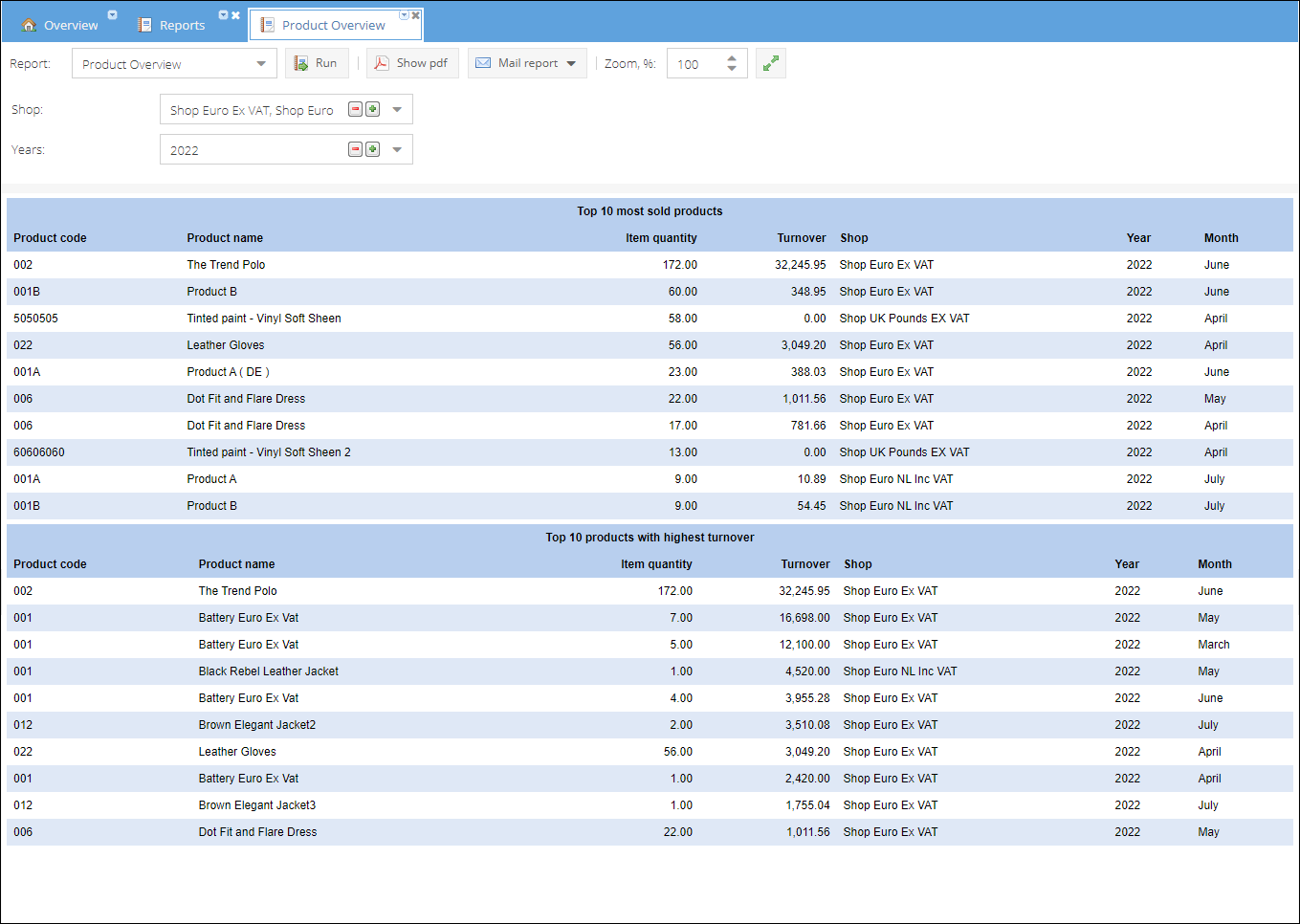Click product code 5050505

[x=35, y=319]
